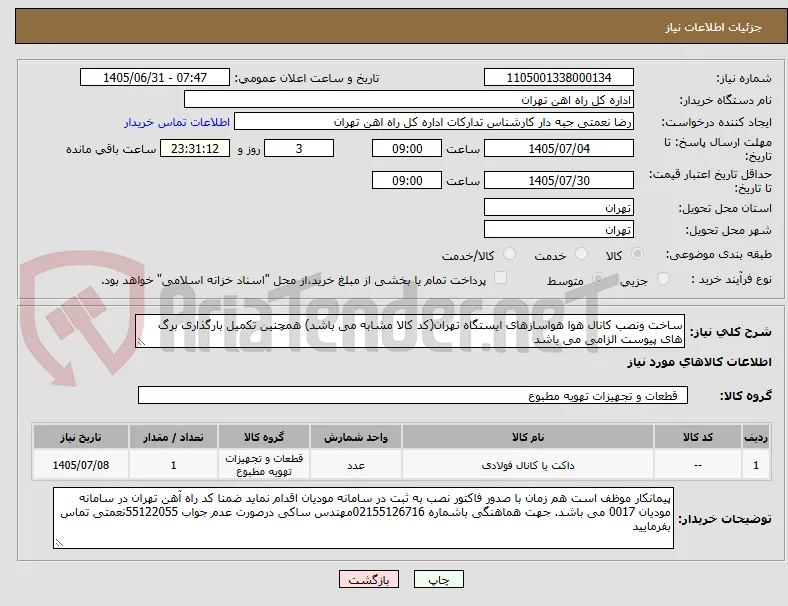Click the delivery province field تهران
Image resolution: width=788 pixels, height=606 pixels.
(x=559, y=207)
